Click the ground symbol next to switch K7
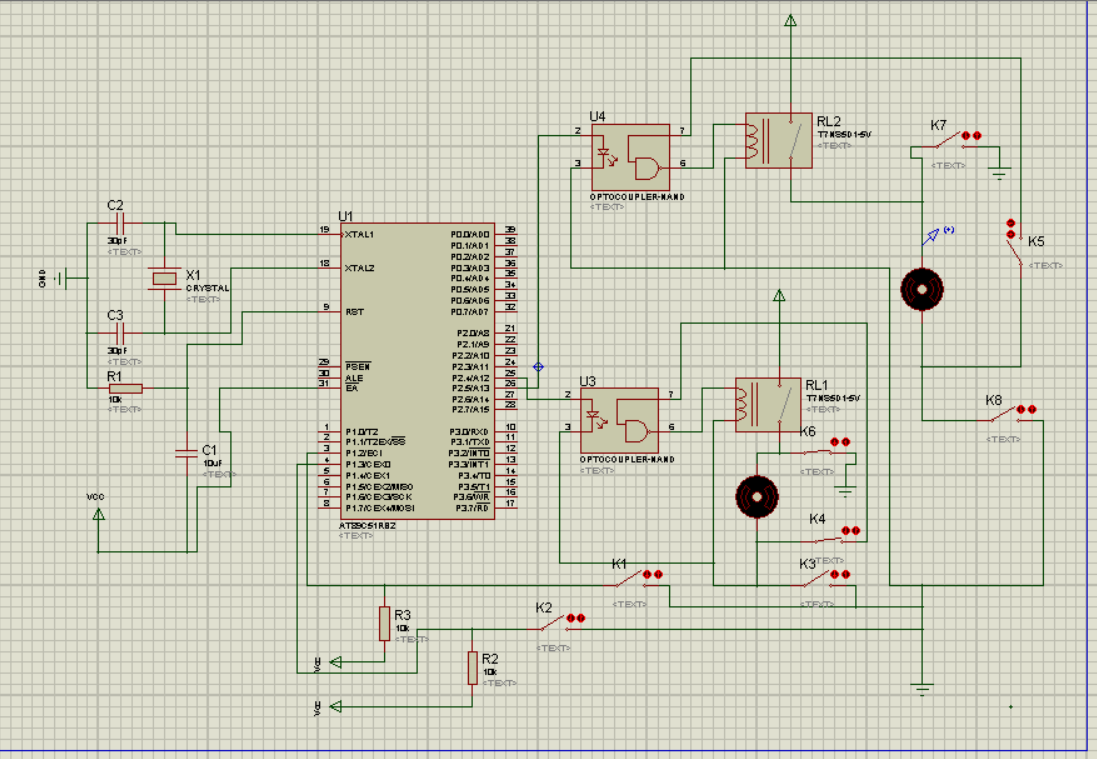The height and width of the screenshot is (759, 1097). click(x=1000, y=171)
